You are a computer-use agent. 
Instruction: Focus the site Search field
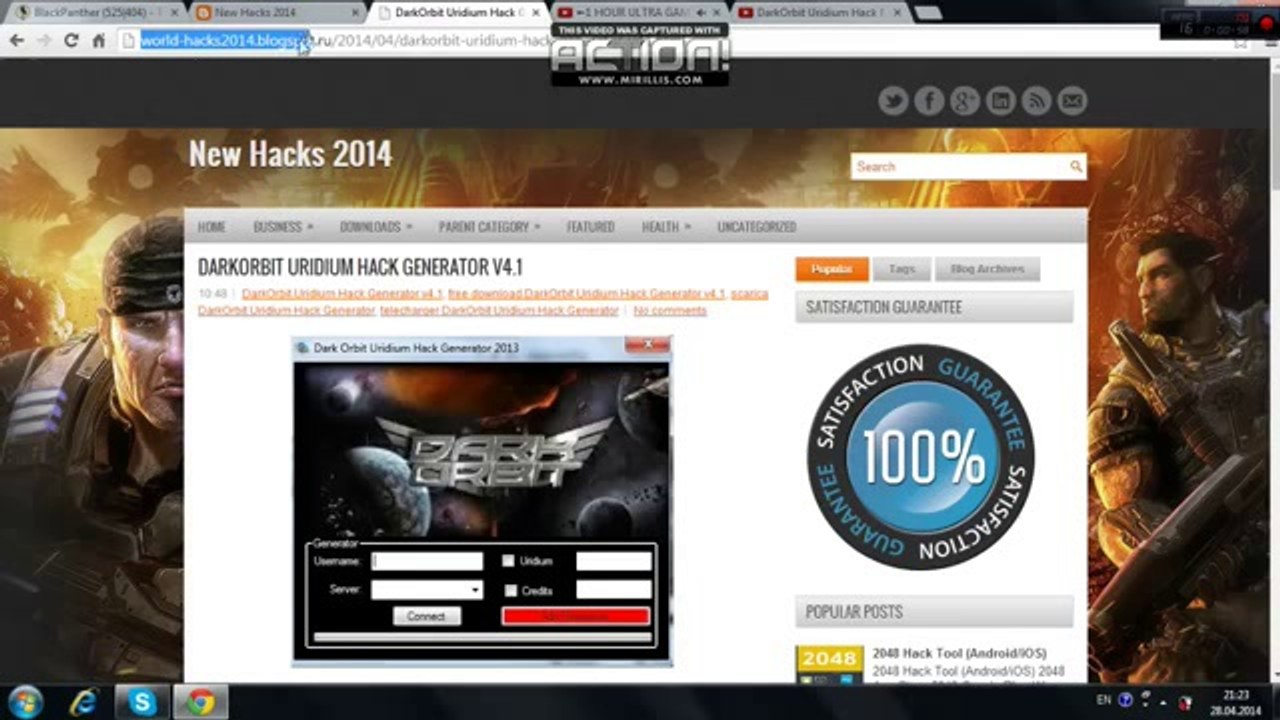coord(959,166)
